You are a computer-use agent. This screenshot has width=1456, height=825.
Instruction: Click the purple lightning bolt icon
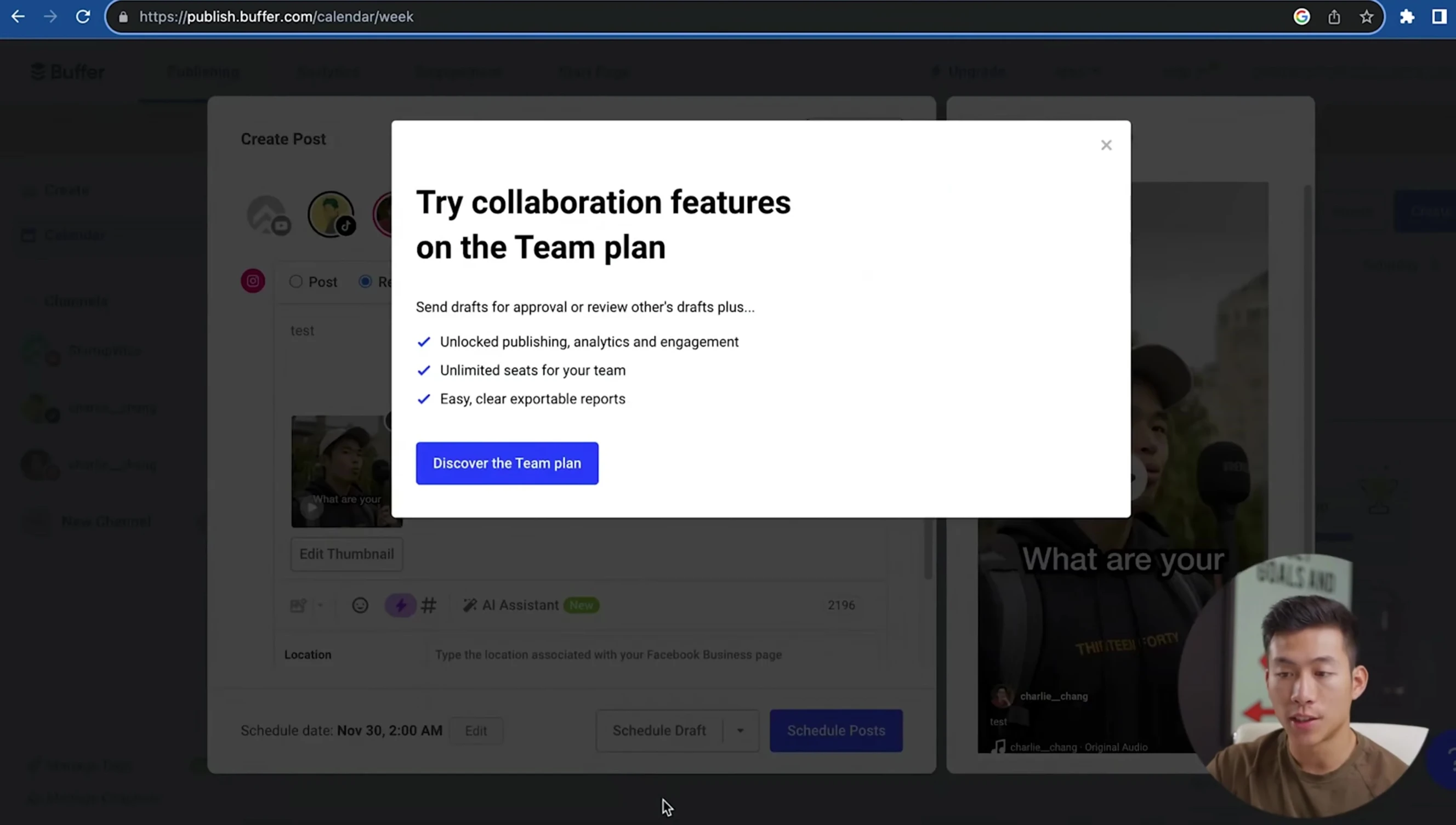point(400,605)
